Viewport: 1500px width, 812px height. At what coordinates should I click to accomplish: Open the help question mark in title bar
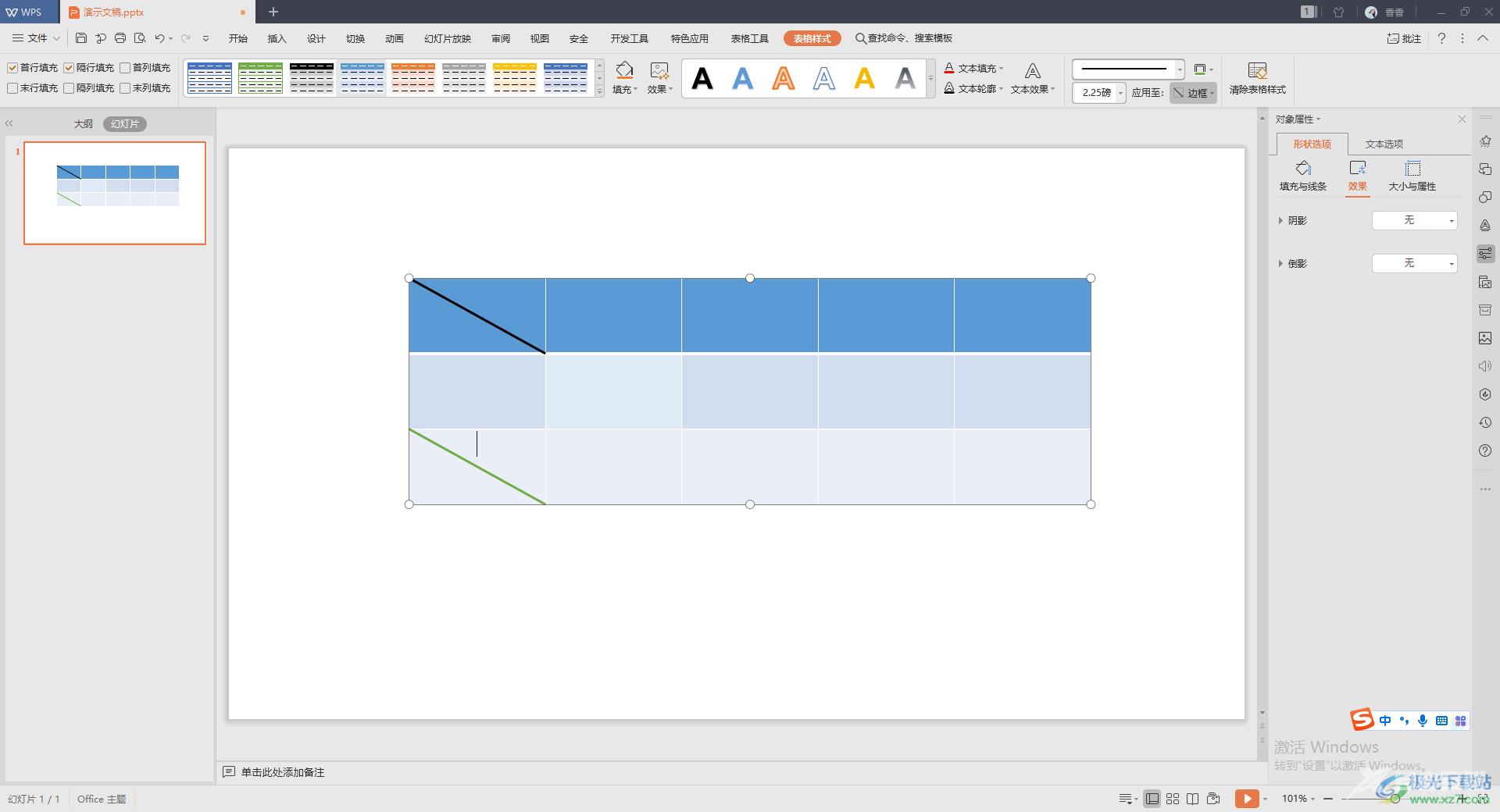pyautogui.click(x=1441, y=38)
